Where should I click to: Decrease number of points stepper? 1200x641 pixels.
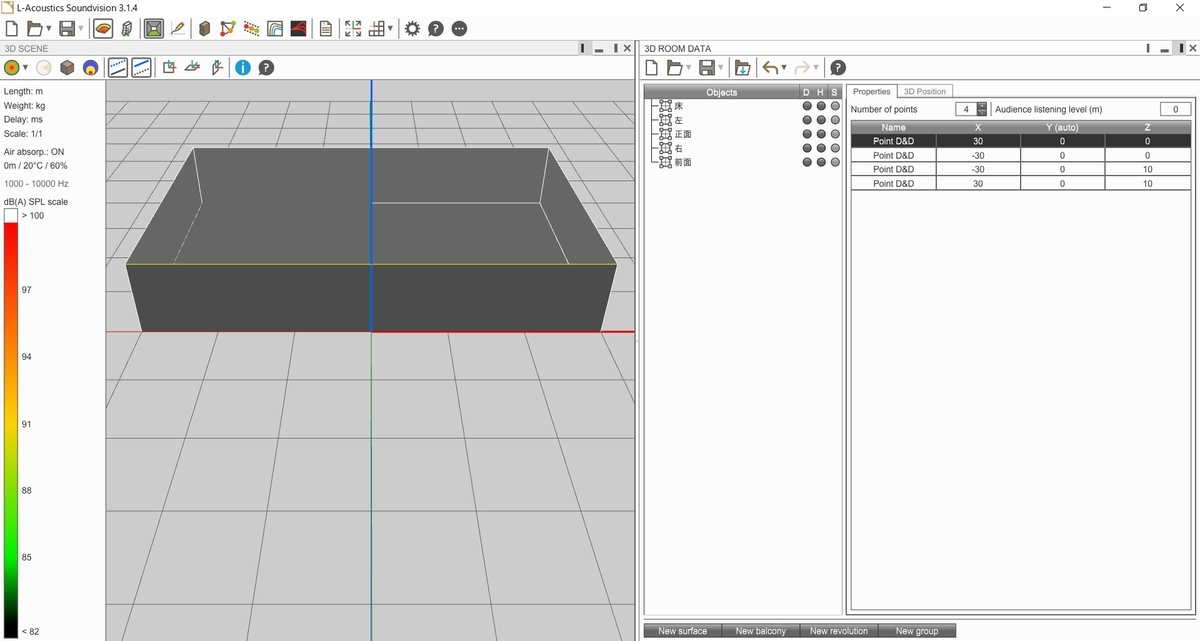point(982,113)
